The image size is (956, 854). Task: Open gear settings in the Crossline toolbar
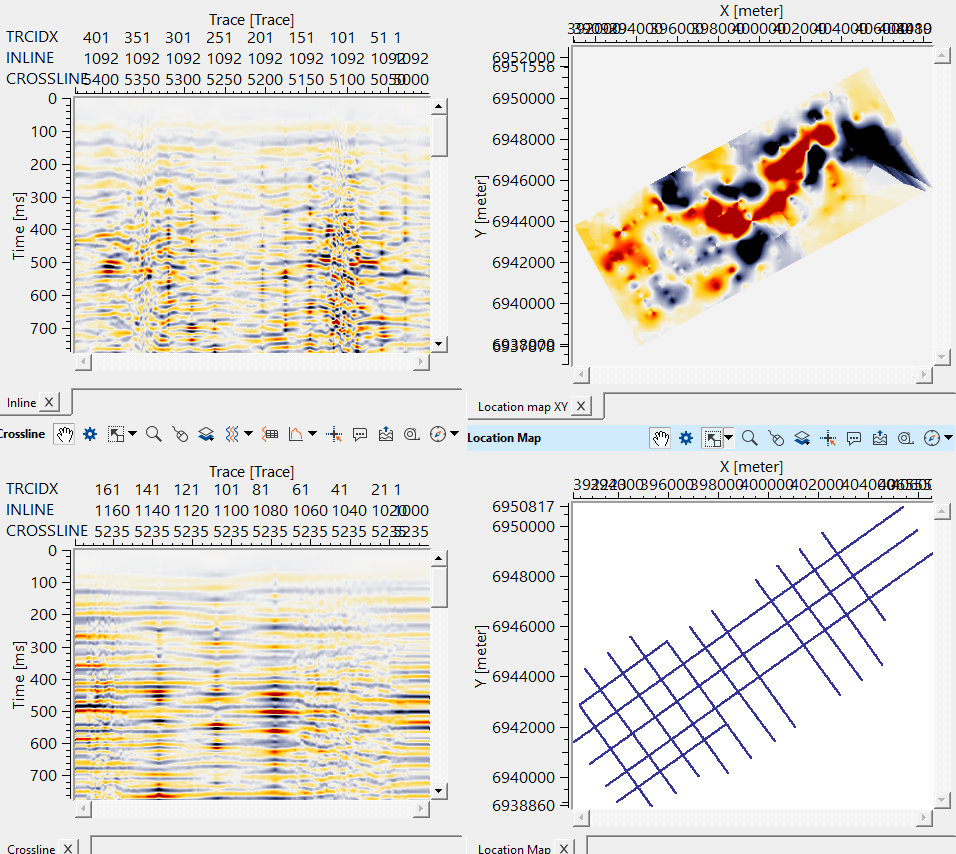[x=90, y=434]
